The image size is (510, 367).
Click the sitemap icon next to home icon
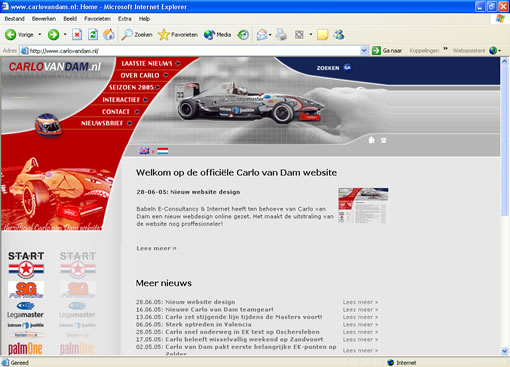coord(384,140)
